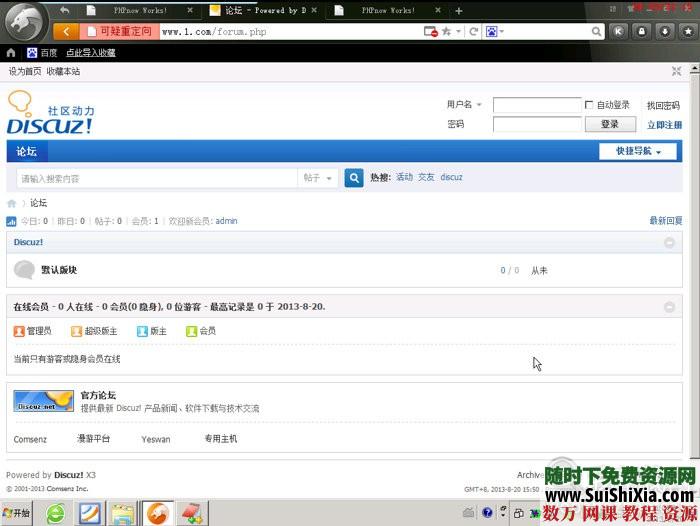Open the 快捷导航 dropdown
This screenshot has height=526, width=700.
(638, 151)
